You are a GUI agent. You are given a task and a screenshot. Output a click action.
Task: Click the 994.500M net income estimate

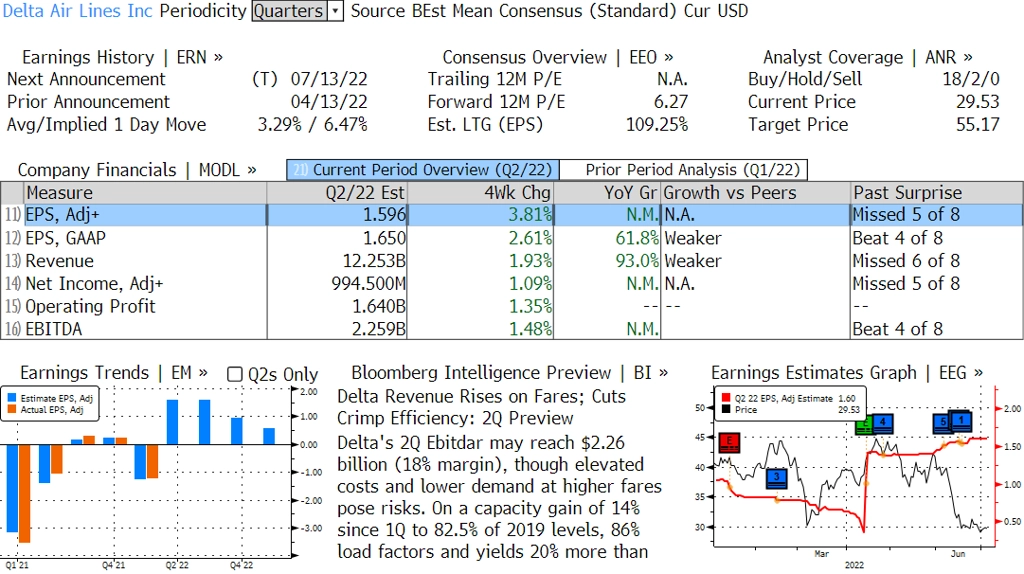coord(369,283)
